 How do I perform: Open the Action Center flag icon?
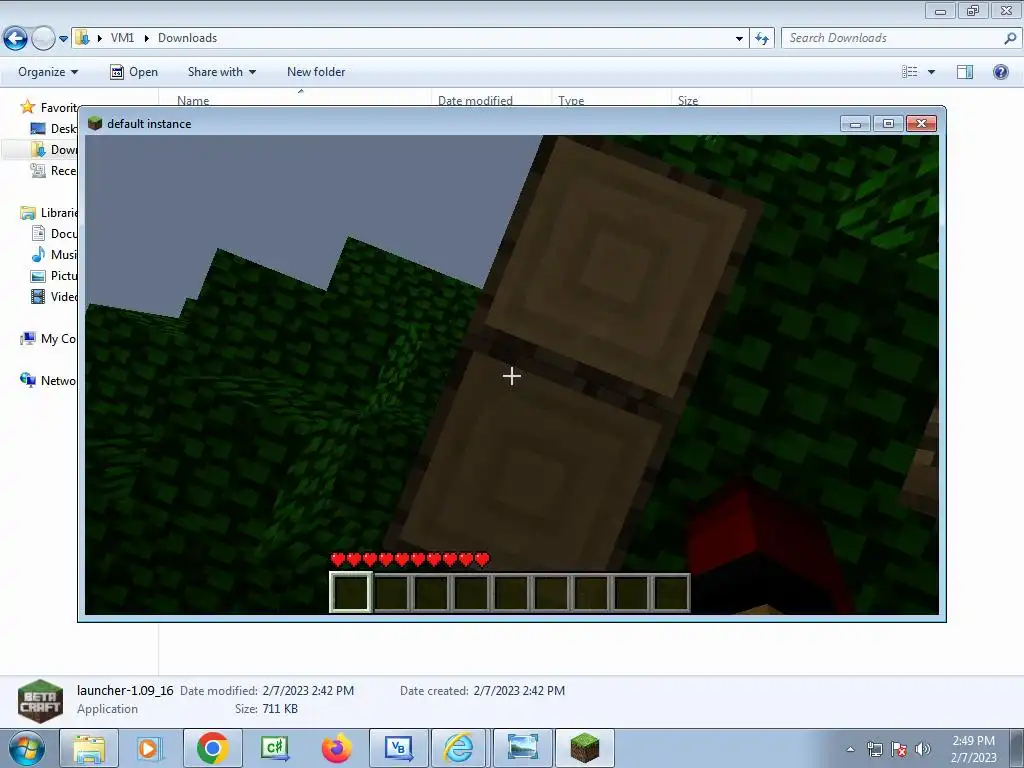point(899,749)
